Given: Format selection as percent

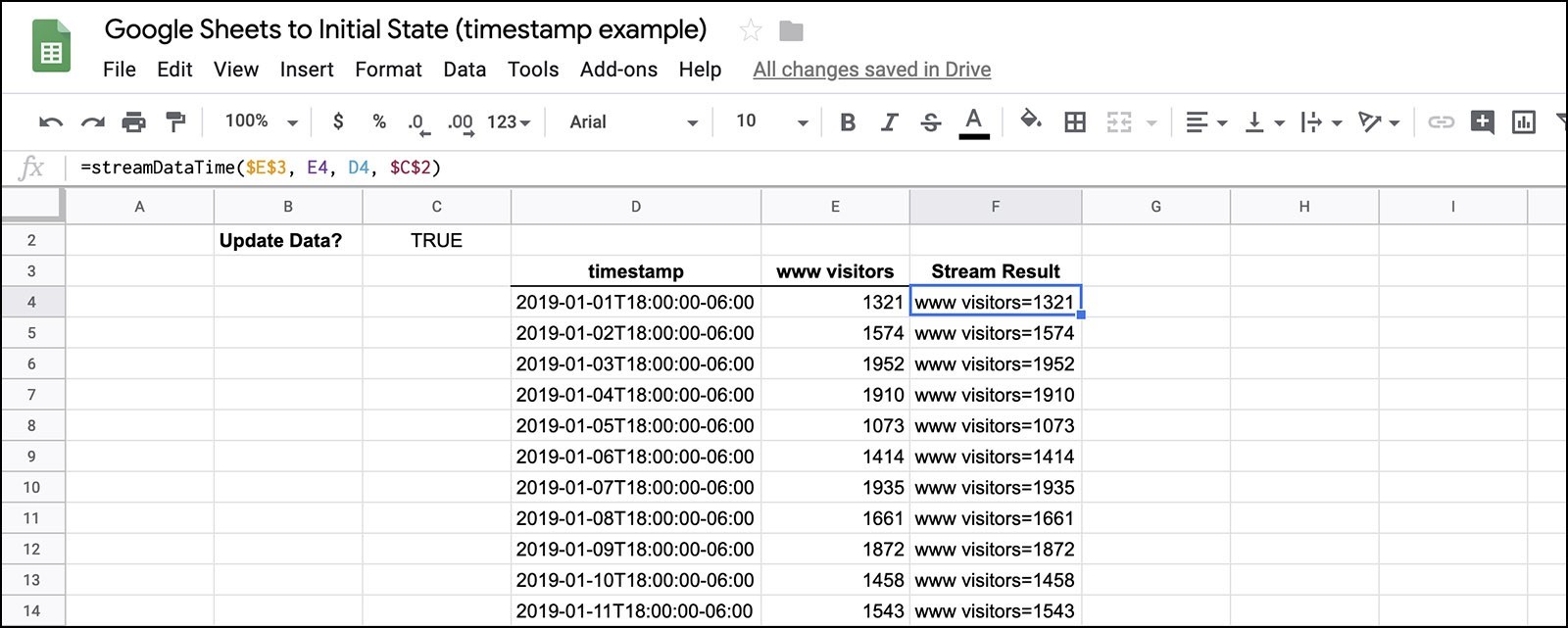Looking at the screenshot, I should [379, 121].
